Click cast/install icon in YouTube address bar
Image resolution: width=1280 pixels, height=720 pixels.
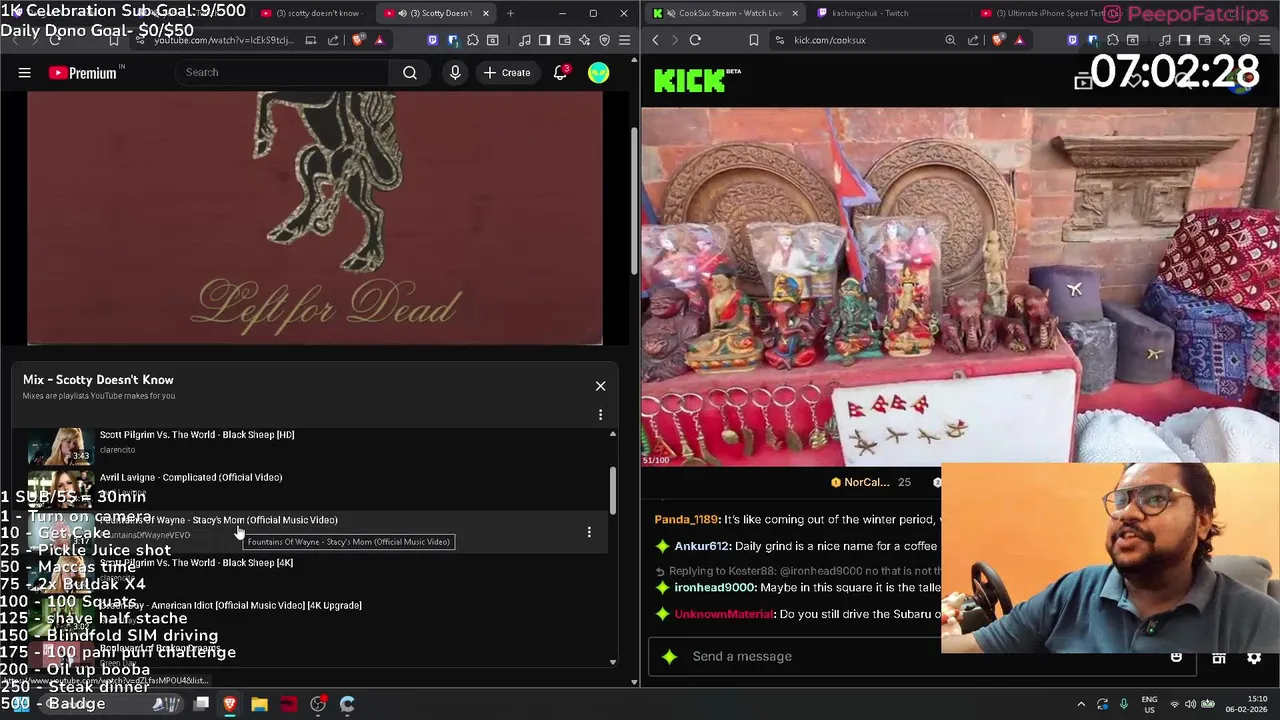click(311, 40)
